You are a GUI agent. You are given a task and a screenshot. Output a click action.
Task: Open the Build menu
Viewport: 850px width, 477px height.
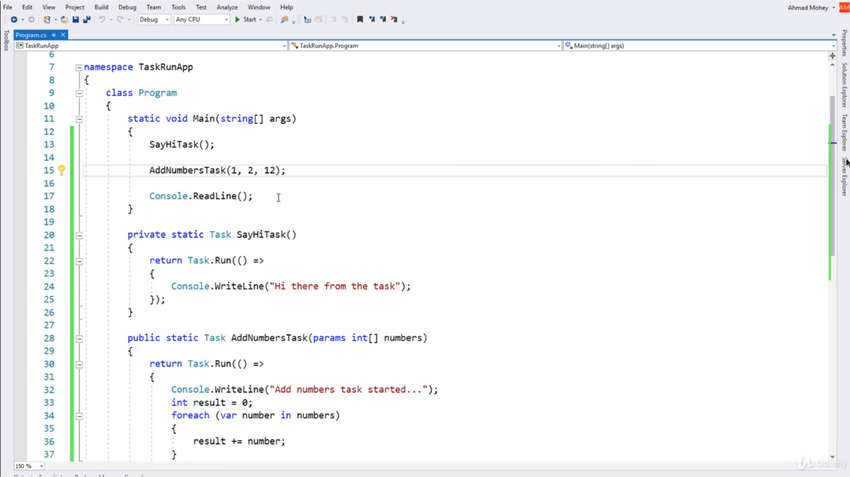pyautogui.click(x=101, y=8)
